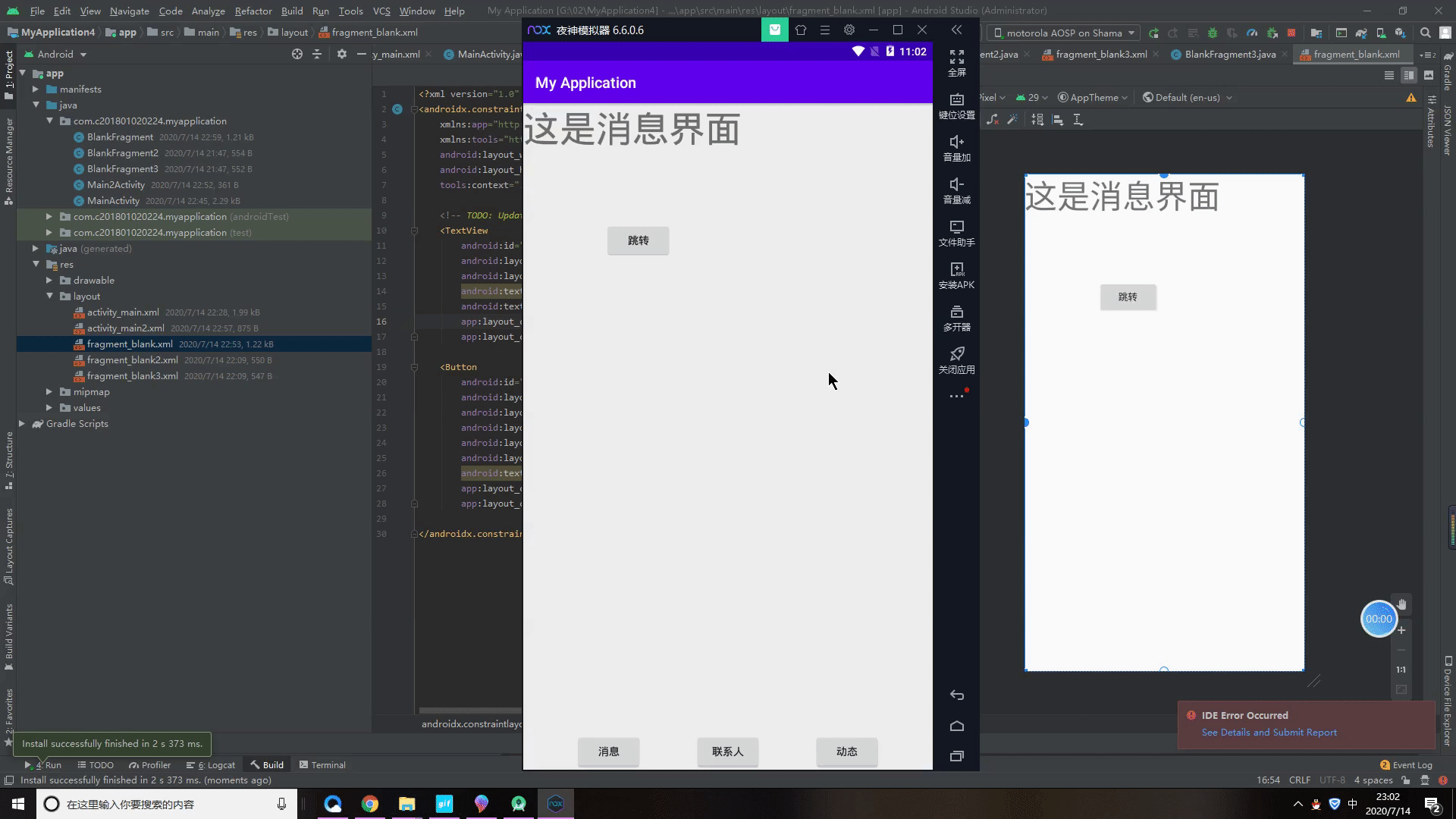The image size is (1456, 819).
Task: Click the Event Log panel icon
Action: tap(1383, 764)
